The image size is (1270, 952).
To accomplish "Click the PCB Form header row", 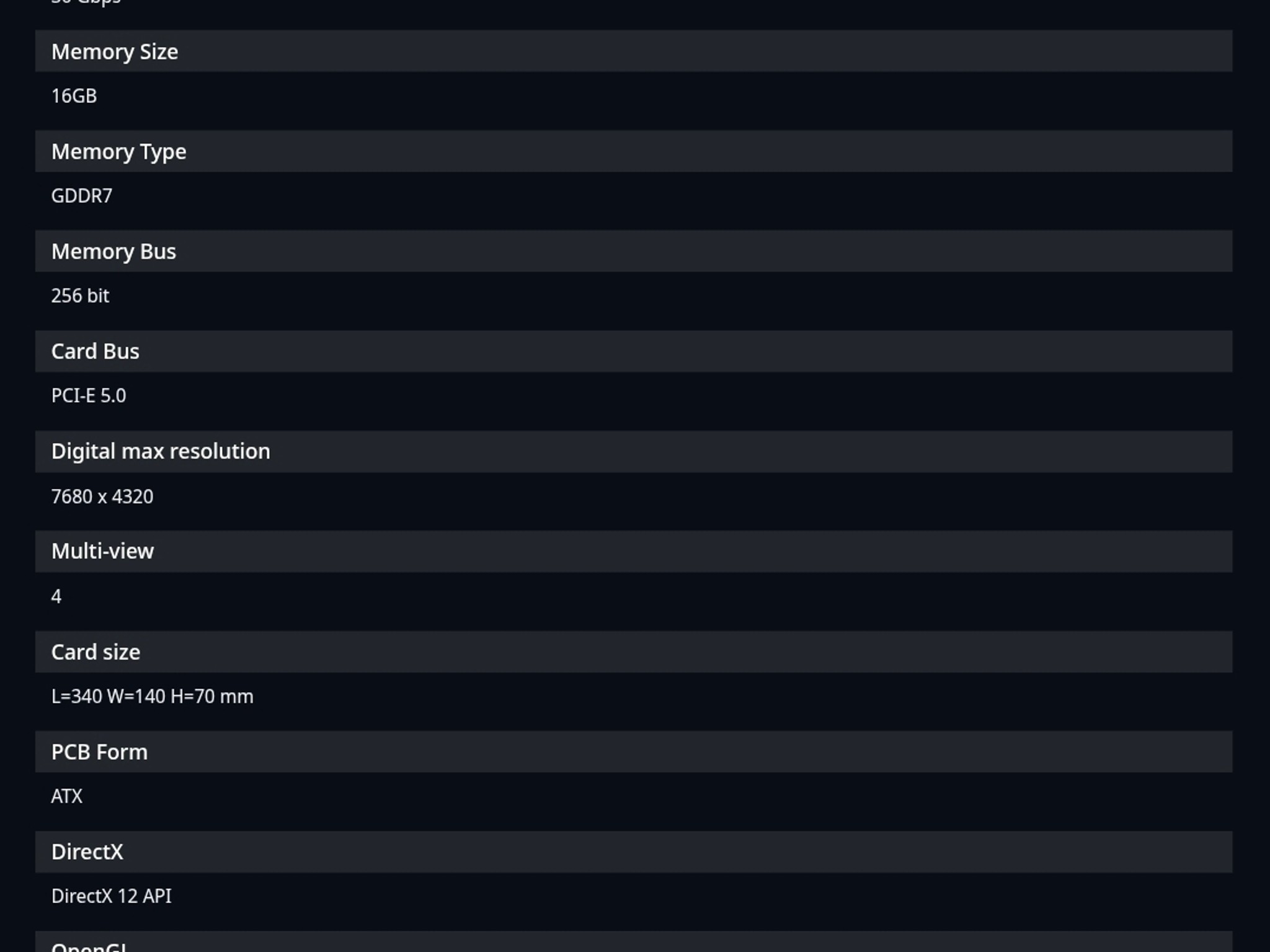I will tap(634, 752).
